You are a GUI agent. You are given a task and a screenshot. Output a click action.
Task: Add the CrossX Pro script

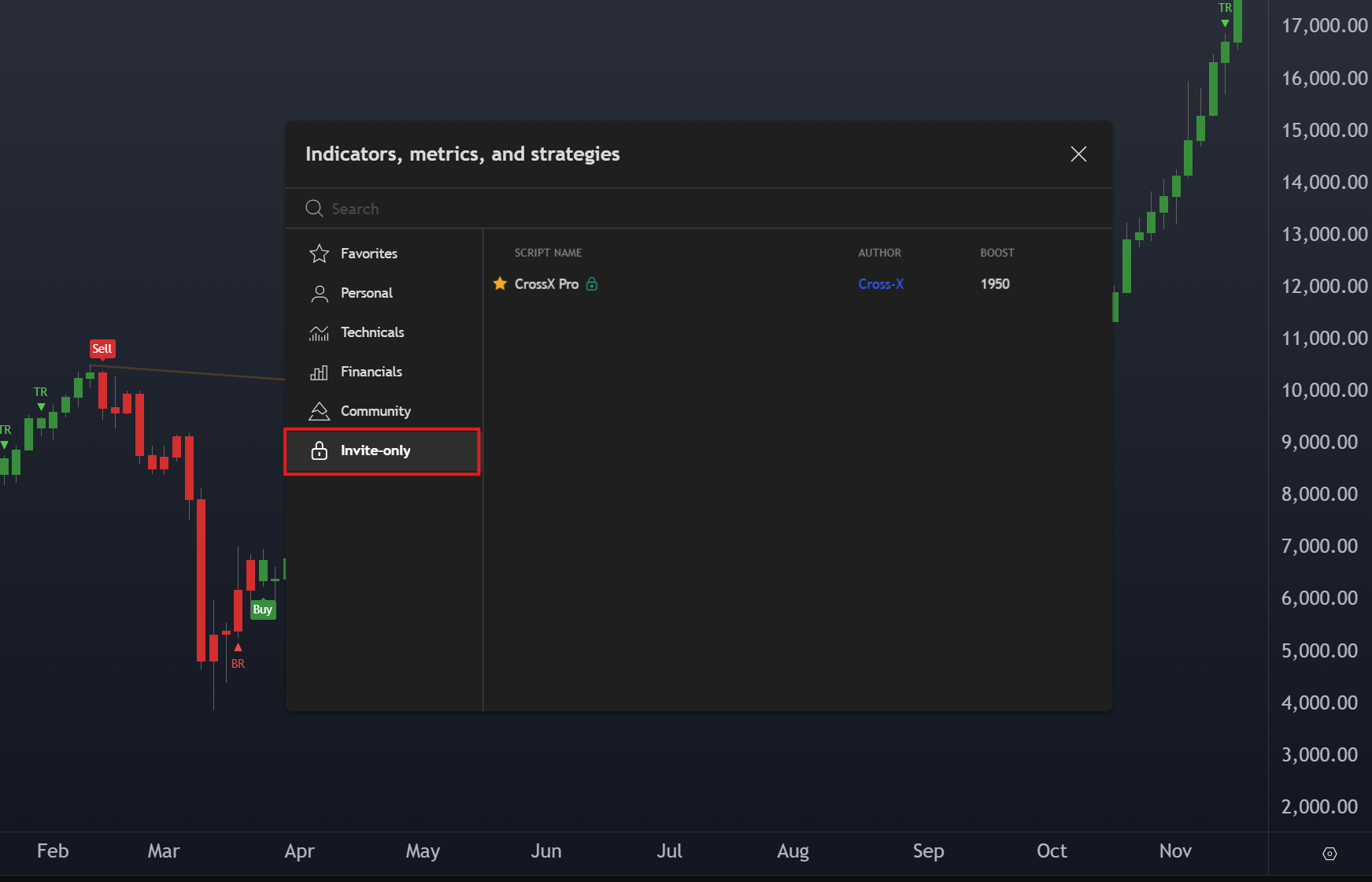pos(546,284)
